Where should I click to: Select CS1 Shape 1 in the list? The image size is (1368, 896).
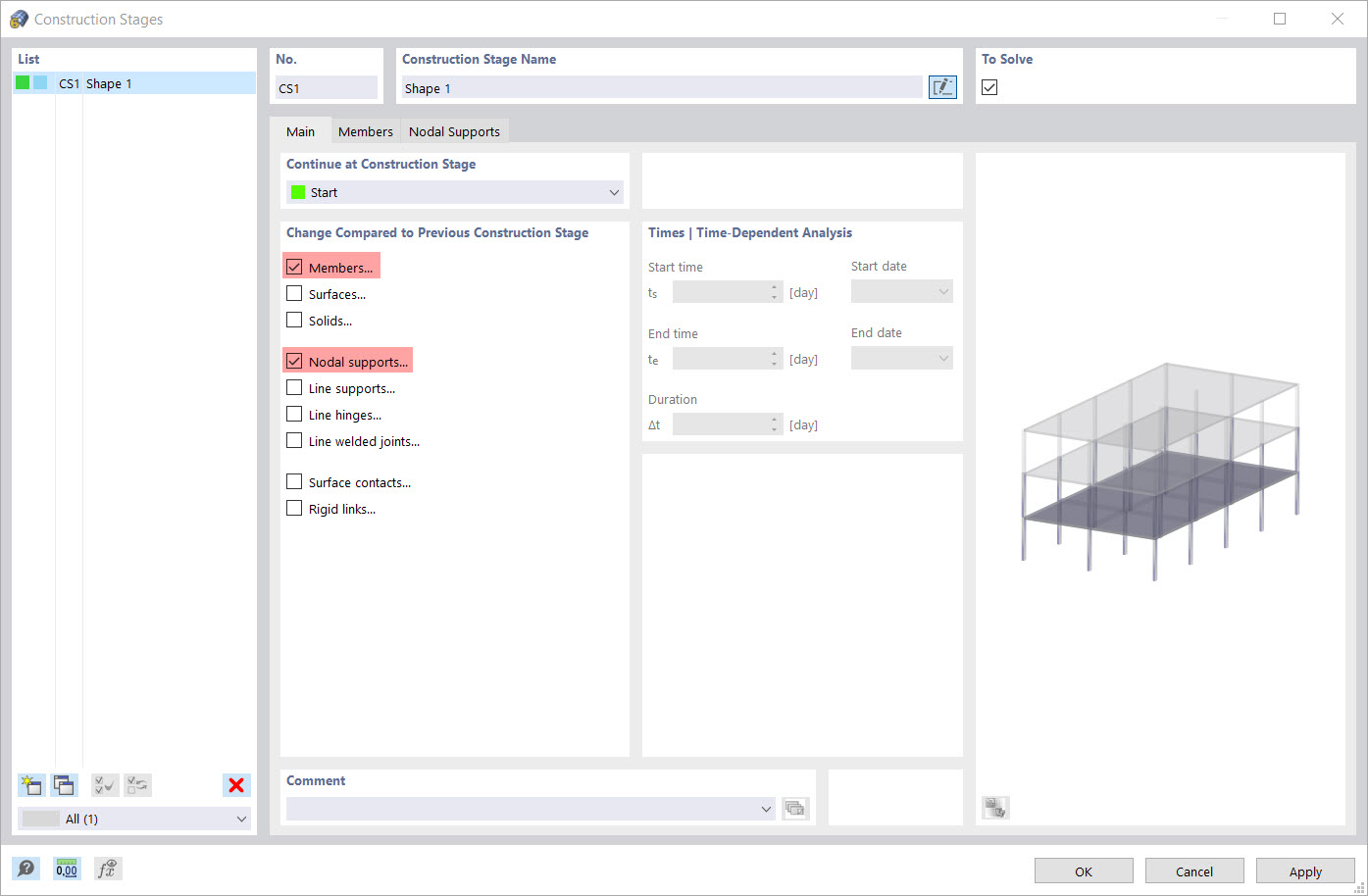tap(98, 83)
